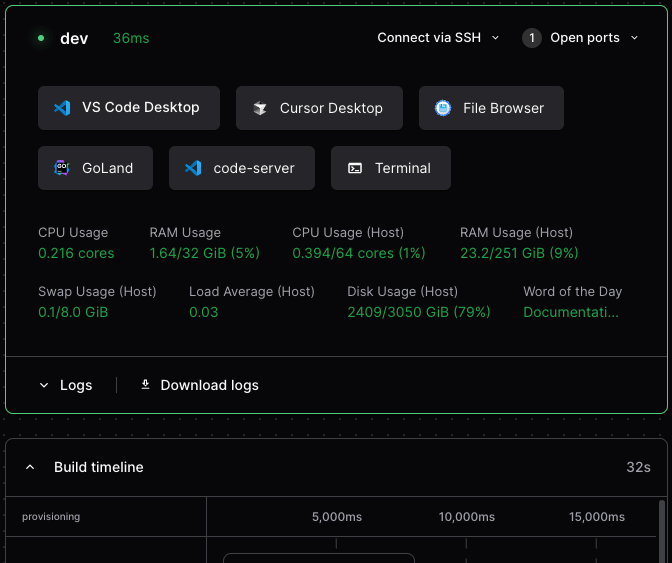Click the Cursor Desktop cube icon
The image size is (672, 563).
pos(260,108)
